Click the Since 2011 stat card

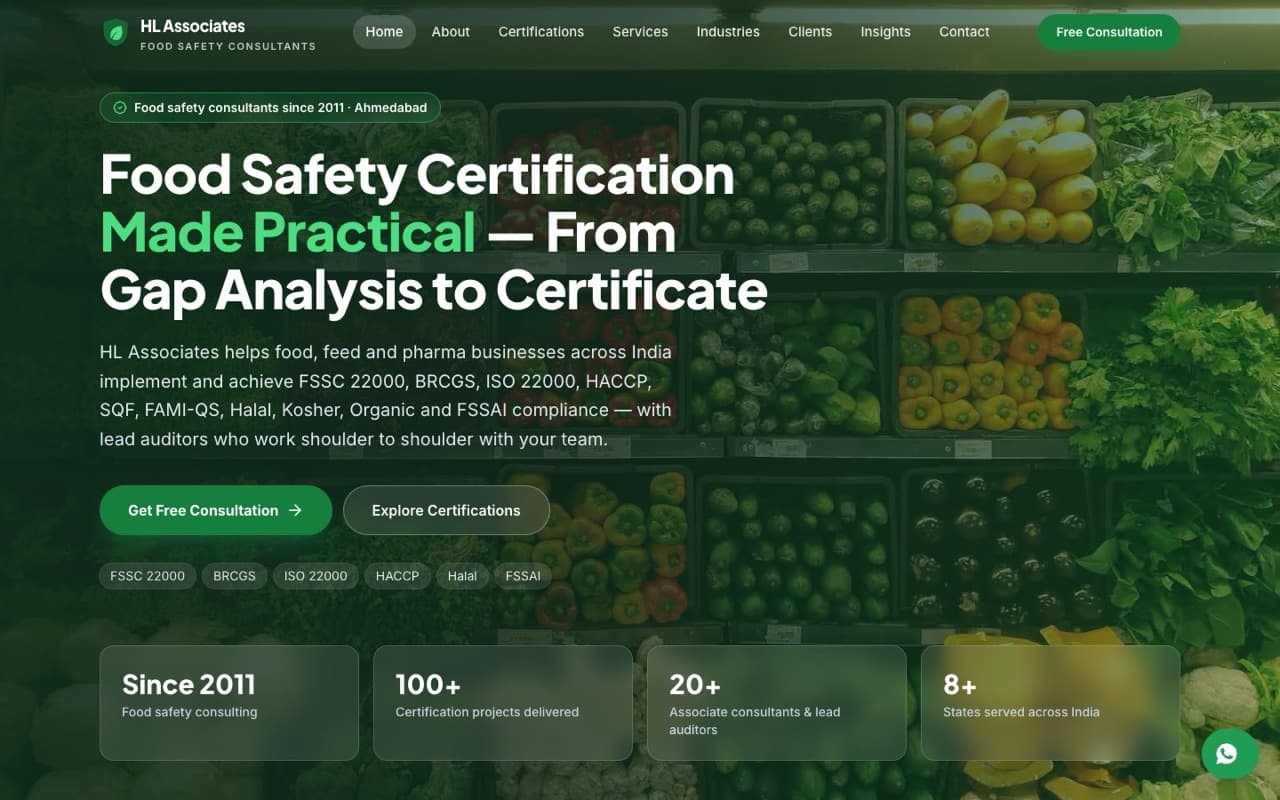[229, 703]
